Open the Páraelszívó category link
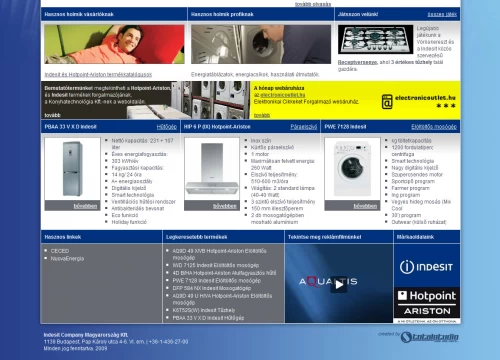This screenshot has height=360, width=500. click(x=304, y=127)
